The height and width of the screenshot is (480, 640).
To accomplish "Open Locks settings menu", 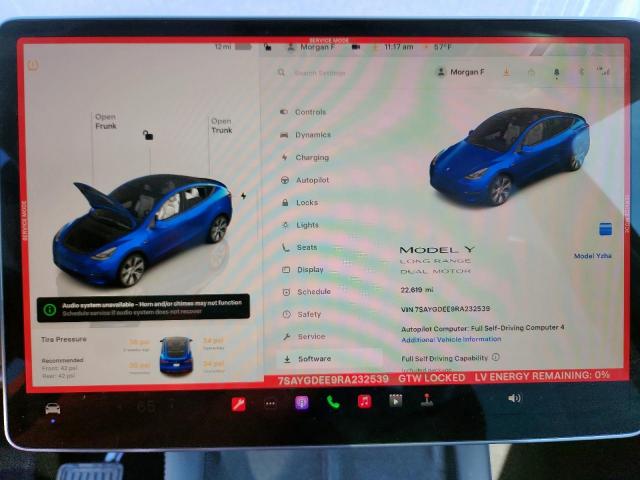I will click(x=299, y=202).
